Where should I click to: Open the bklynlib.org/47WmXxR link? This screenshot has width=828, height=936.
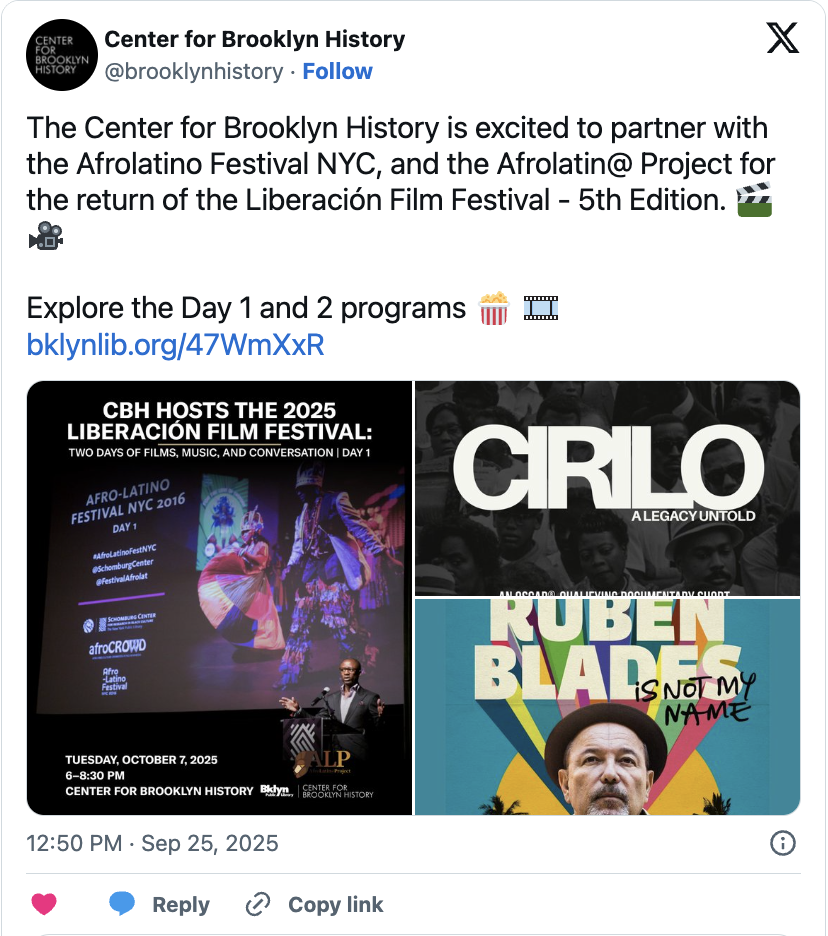[176, 344]
